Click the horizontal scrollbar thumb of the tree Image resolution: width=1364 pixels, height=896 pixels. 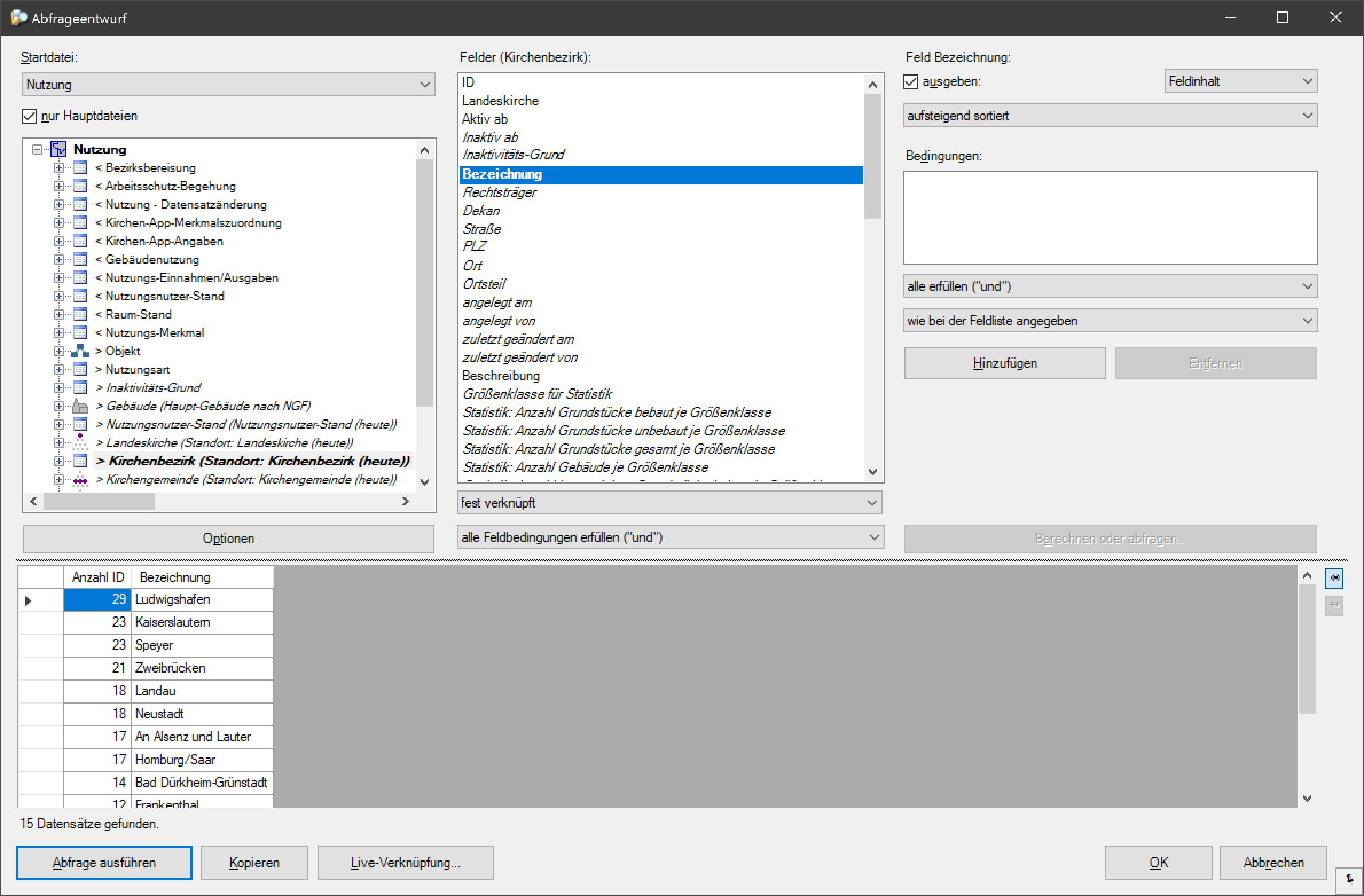pyautogui.click(x=99, y=502)
